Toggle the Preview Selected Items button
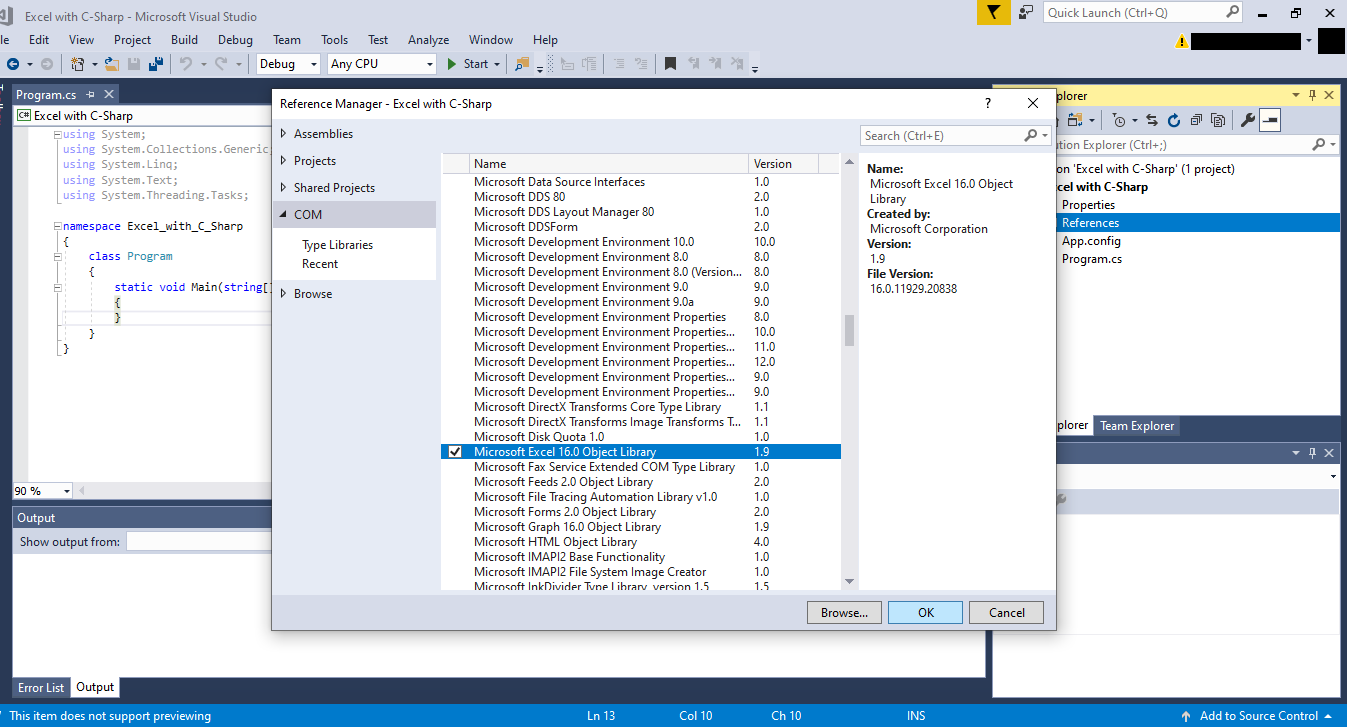The height and width of the screenshot is (727, 1347). (x=1270, y=120)
